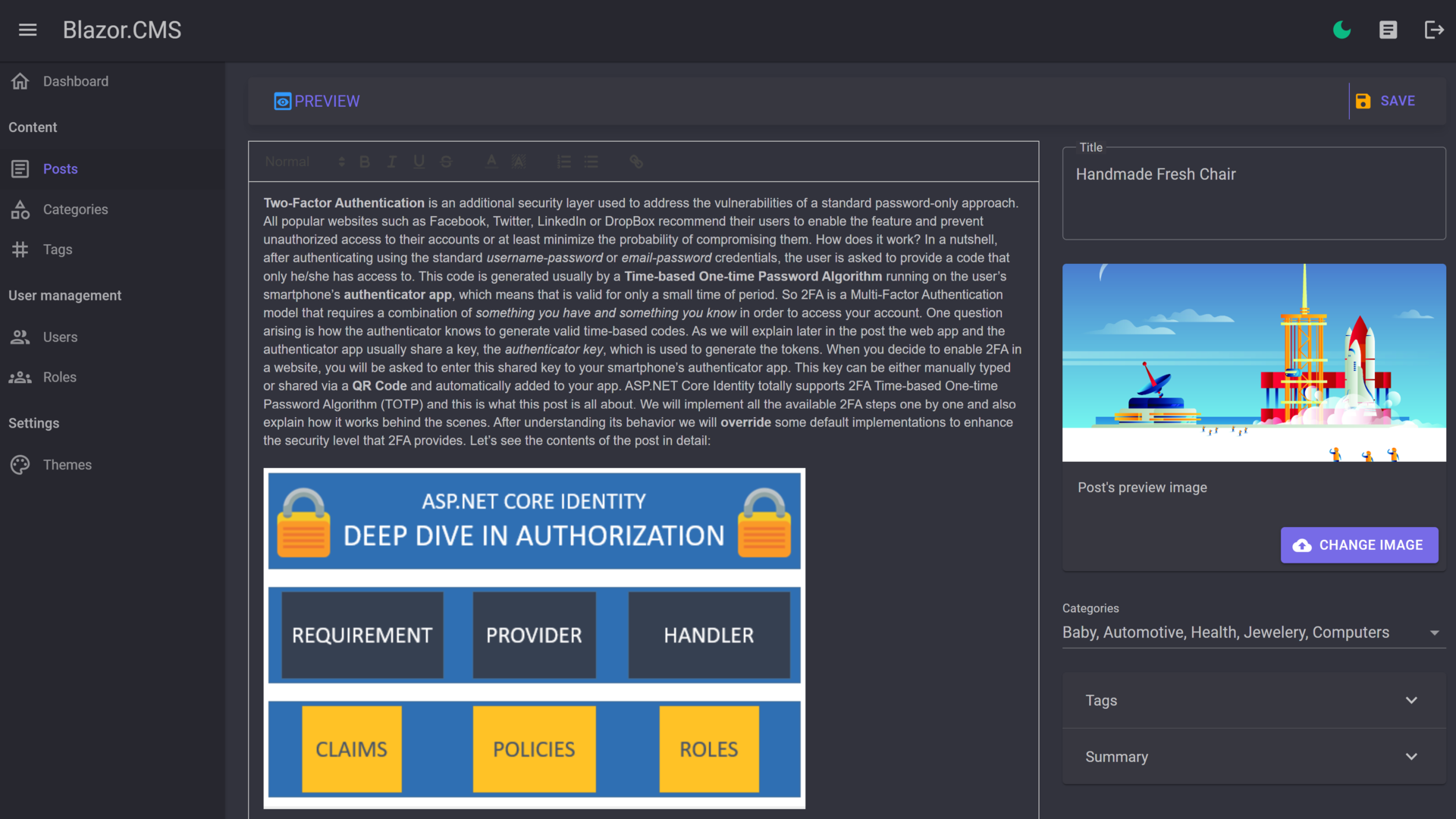The height and width of the screenshot is (819, 1456).
Task: Save the post
Action: click(x=1385, y=101)
